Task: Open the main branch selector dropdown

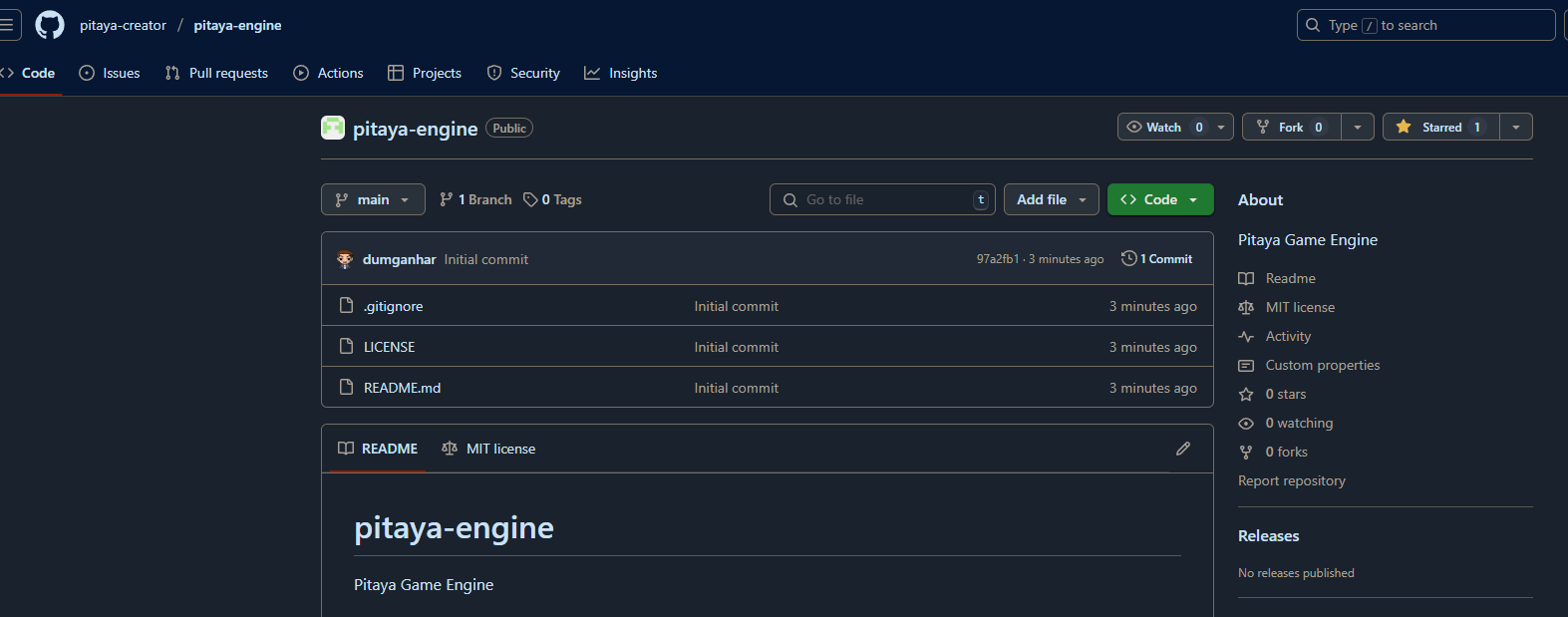Action: click(373, 199)
